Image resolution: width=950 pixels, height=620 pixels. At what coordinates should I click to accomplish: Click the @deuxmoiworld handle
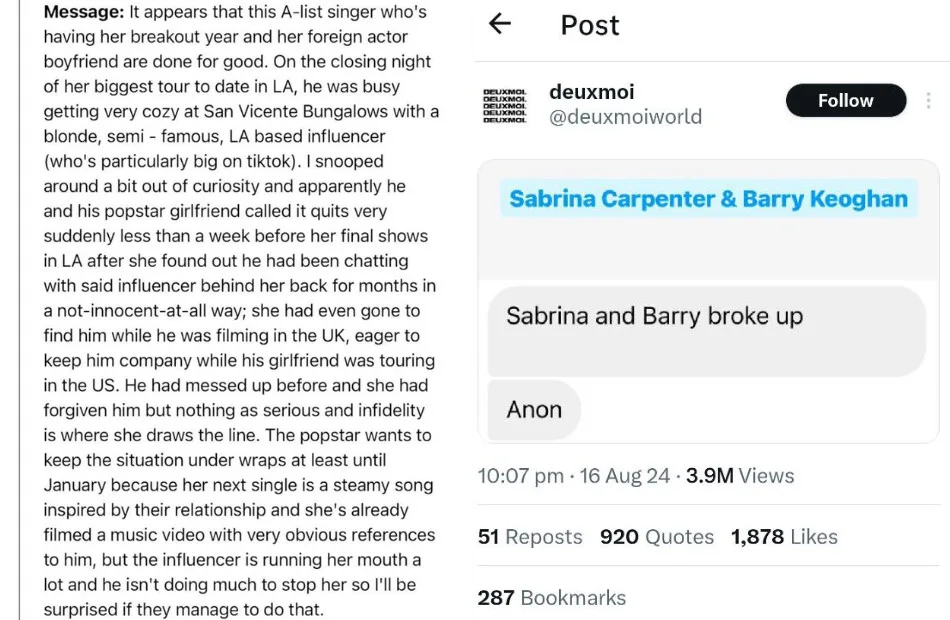click(625, 117)
